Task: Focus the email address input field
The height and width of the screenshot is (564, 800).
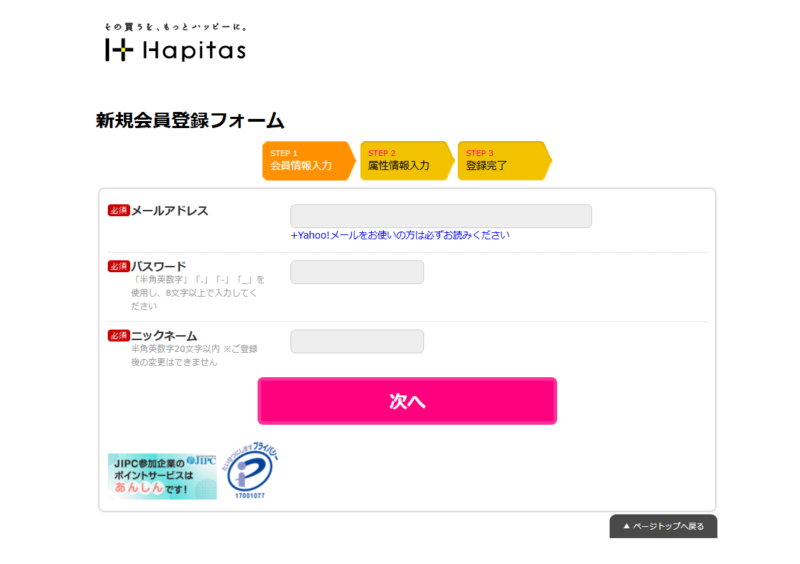Action: click(440, 216)
